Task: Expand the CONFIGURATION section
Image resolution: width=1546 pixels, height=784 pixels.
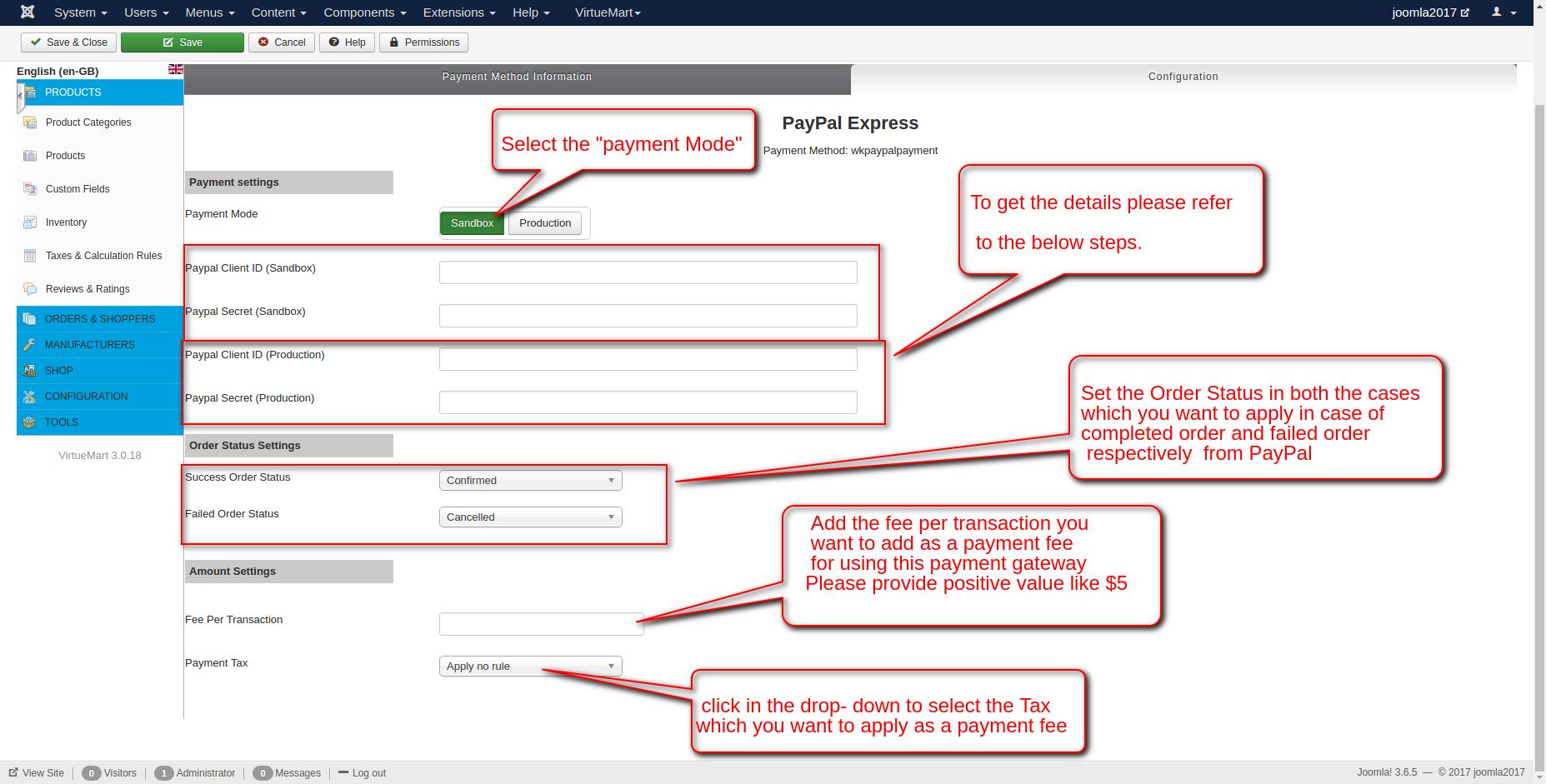Action: [x=100, y=397]
